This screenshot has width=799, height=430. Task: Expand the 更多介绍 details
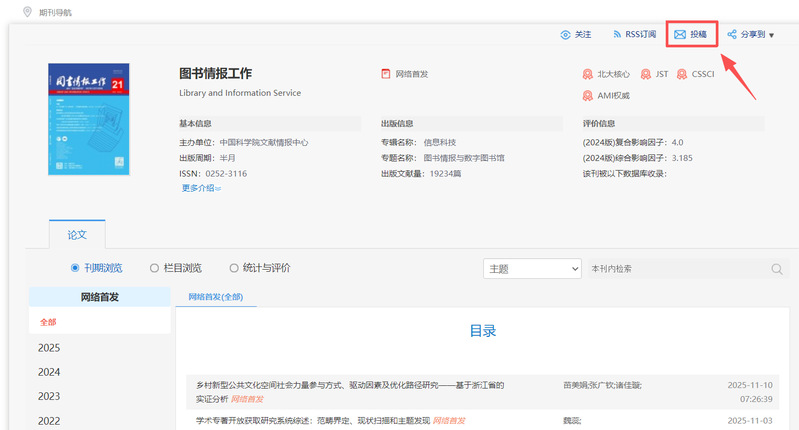click(x=201, y=188)
